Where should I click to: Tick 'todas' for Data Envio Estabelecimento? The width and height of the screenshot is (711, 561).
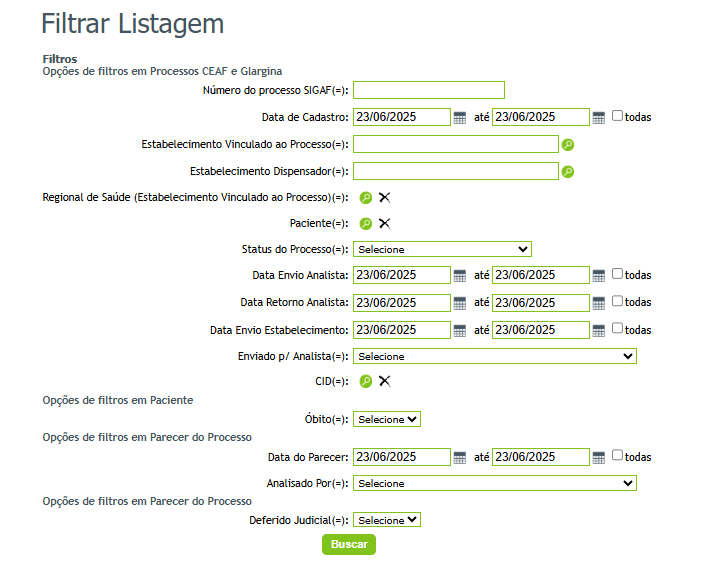pos(617,328)
